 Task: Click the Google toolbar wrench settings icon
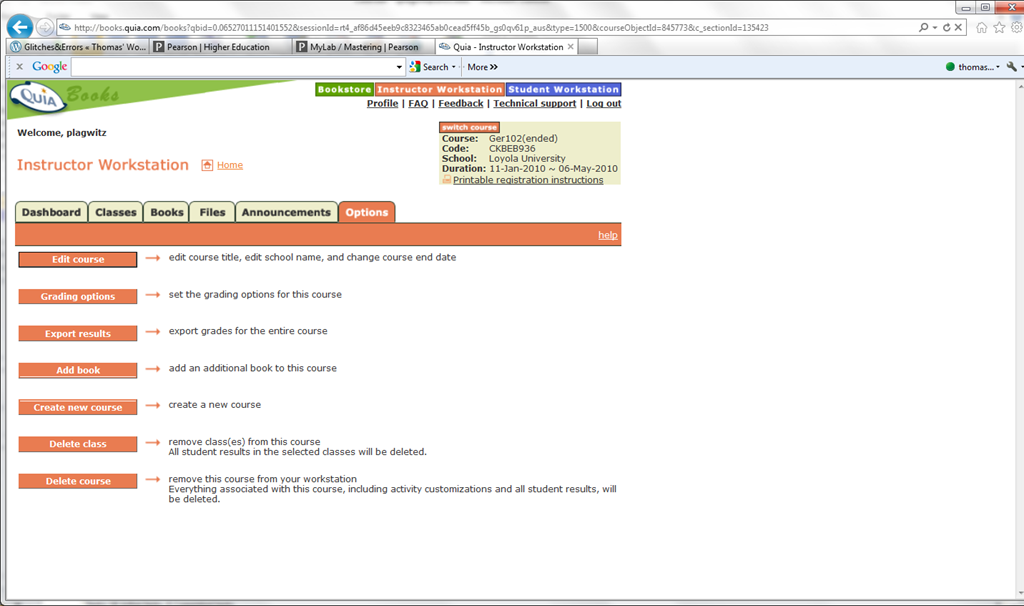coord(1011,67)
